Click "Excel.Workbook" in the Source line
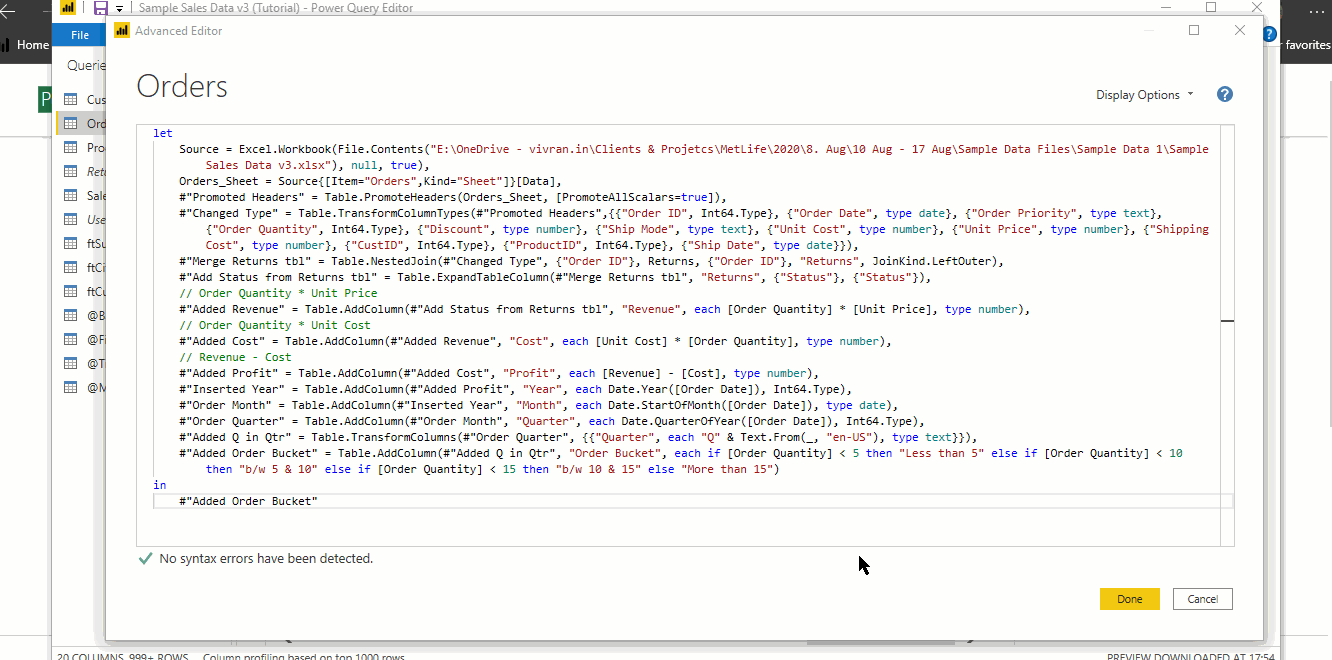The height and width of the screenshot is (660, 1332). tap(285, 149)
